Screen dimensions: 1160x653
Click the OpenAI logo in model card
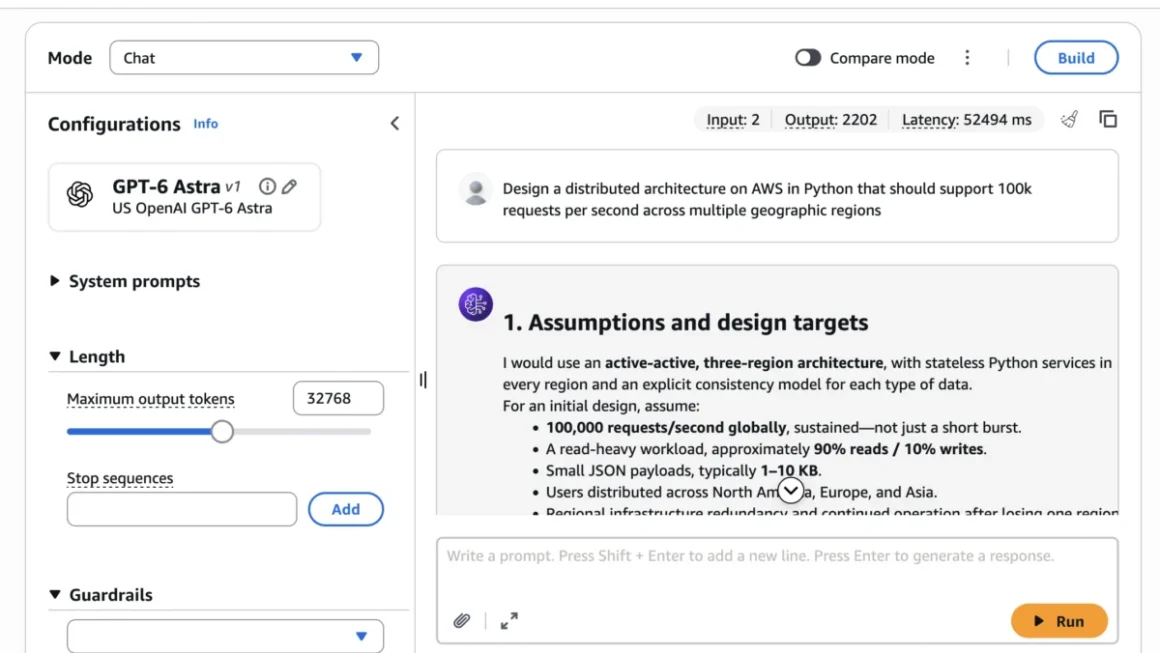[x=80, y=194]
